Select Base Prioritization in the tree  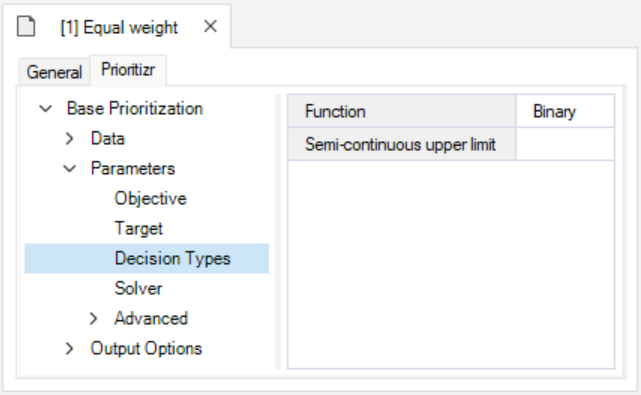click(135, 109)
